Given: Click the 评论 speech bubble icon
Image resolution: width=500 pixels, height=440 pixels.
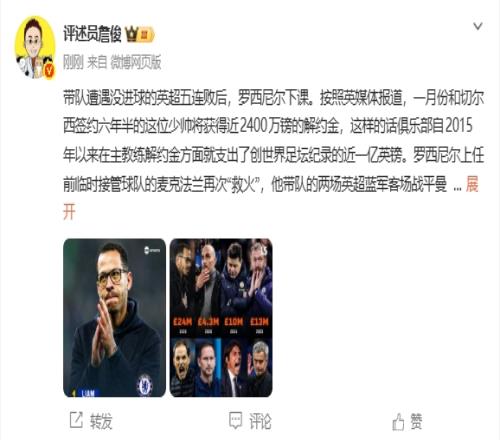Looking at the screenshot, I should (235, 420).
